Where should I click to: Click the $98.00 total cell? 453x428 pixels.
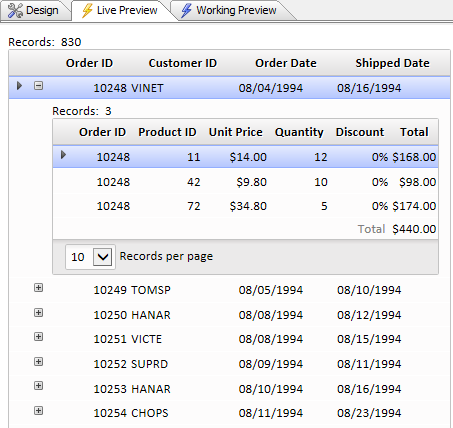[418, 182]
